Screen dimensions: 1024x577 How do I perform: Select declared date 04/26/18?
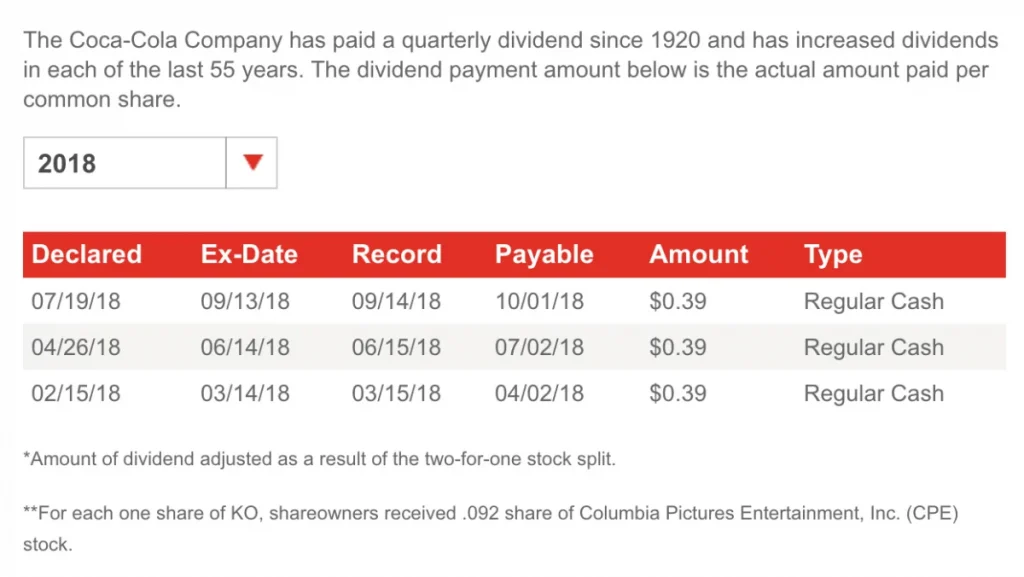click(x=76, y=347)
